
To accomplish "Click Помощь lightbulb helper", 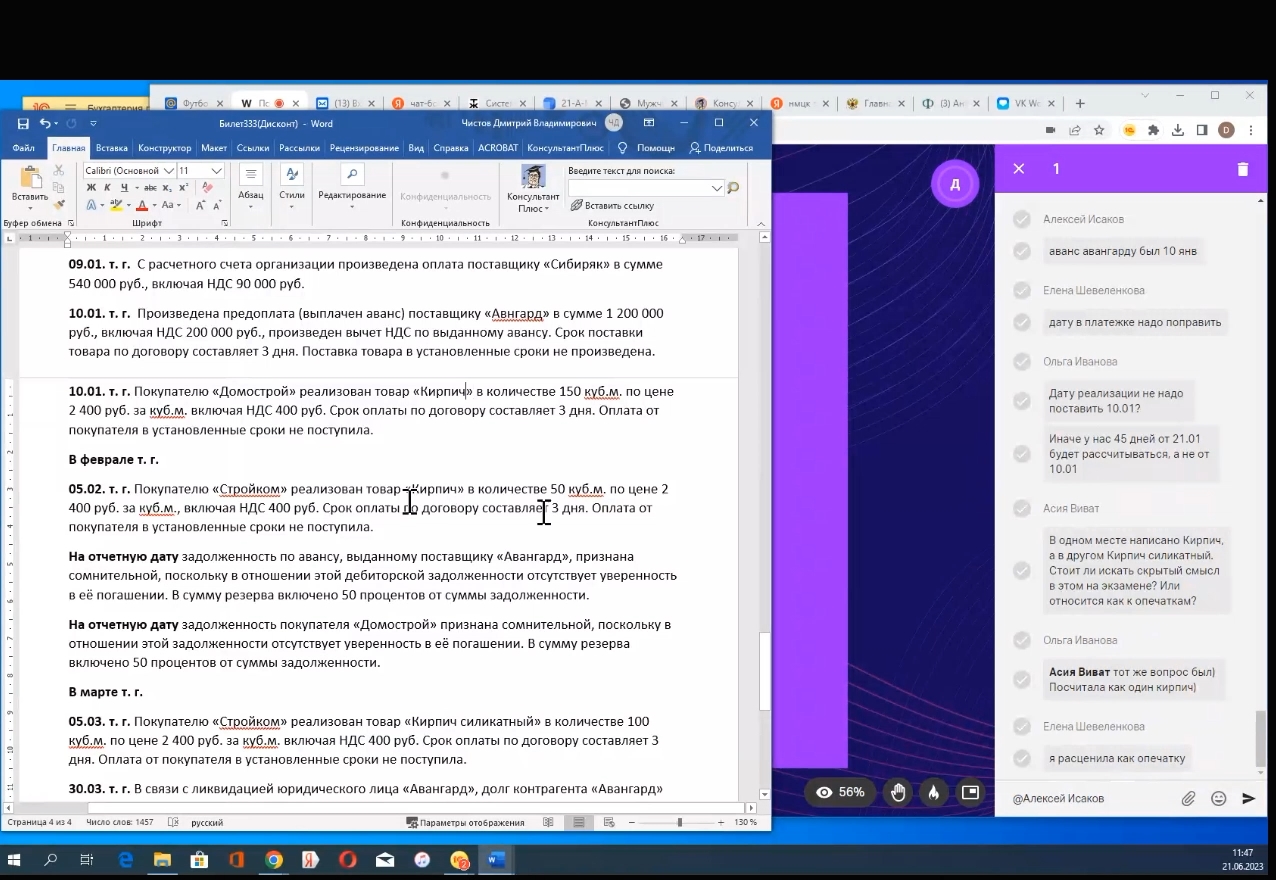I will click(x=647, y=148).
